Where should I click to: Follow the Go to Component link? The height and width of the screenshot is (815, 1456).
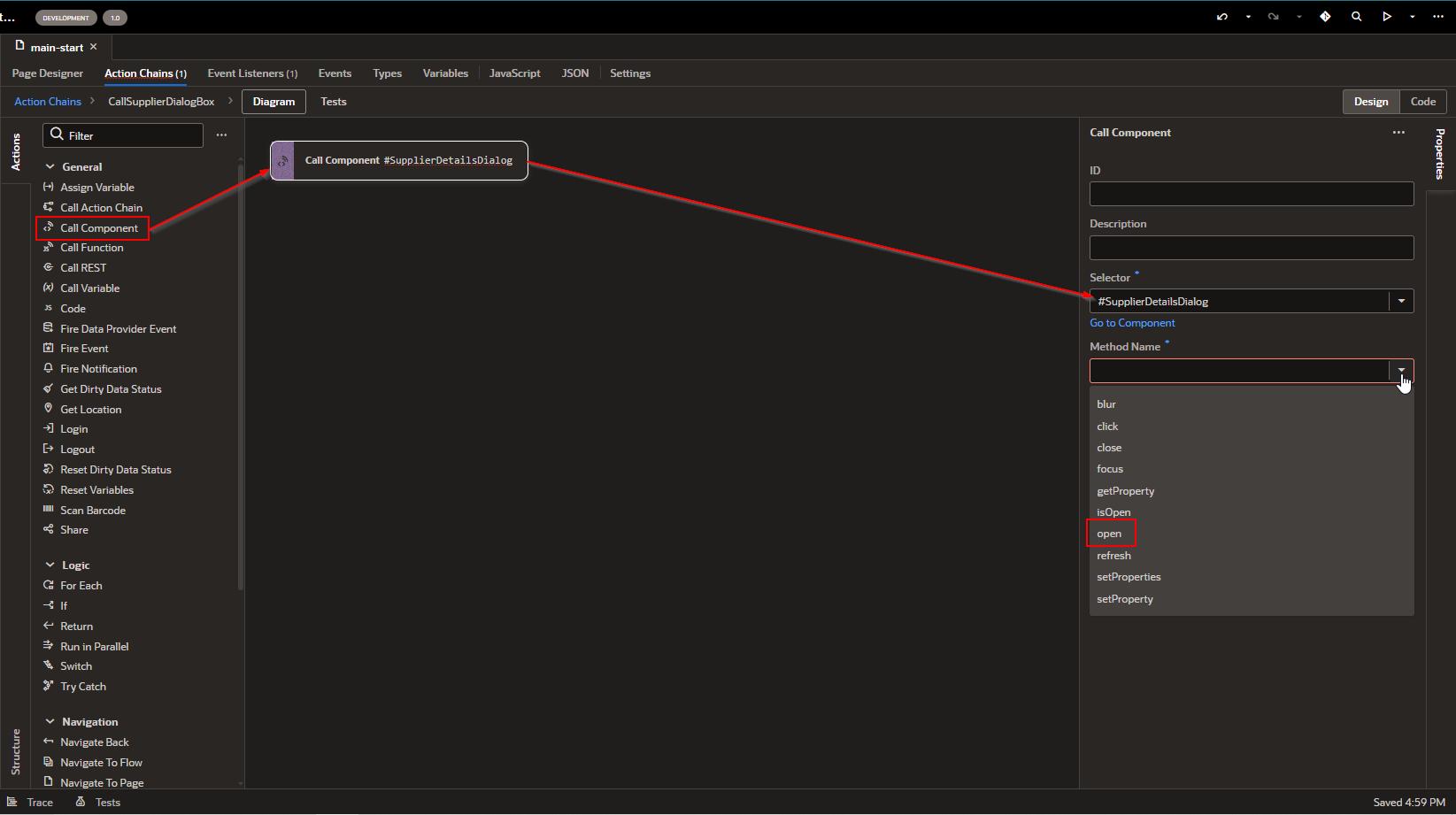click(x=1132, y=323)
